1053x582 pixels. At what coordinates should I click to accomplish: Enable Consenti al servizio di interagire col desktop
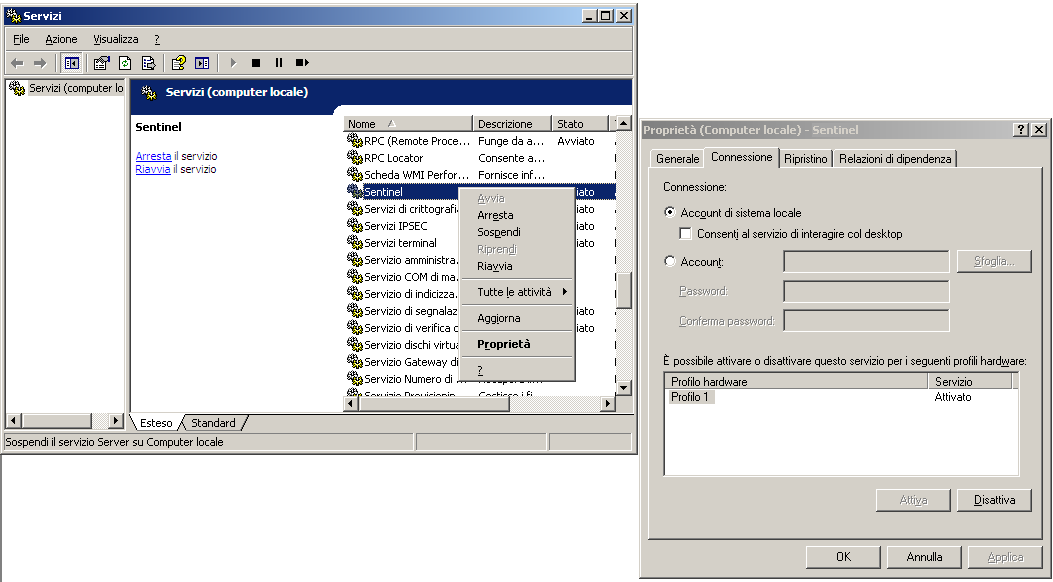pyautogui.click(x=686, y=234)
